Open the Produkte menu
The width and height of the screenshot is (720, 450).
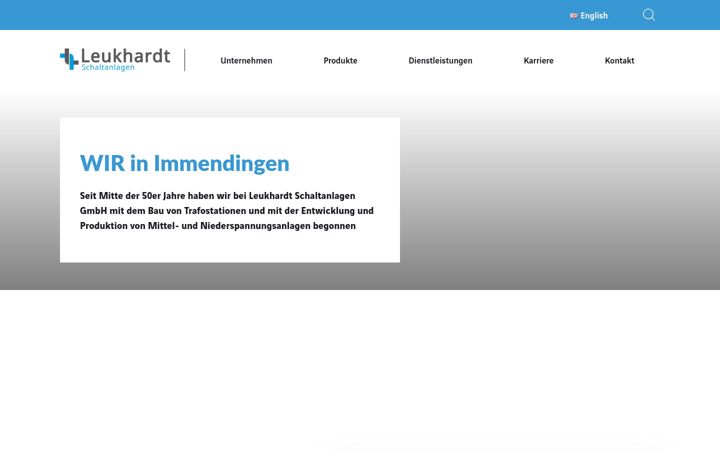[x=340, y=61]
